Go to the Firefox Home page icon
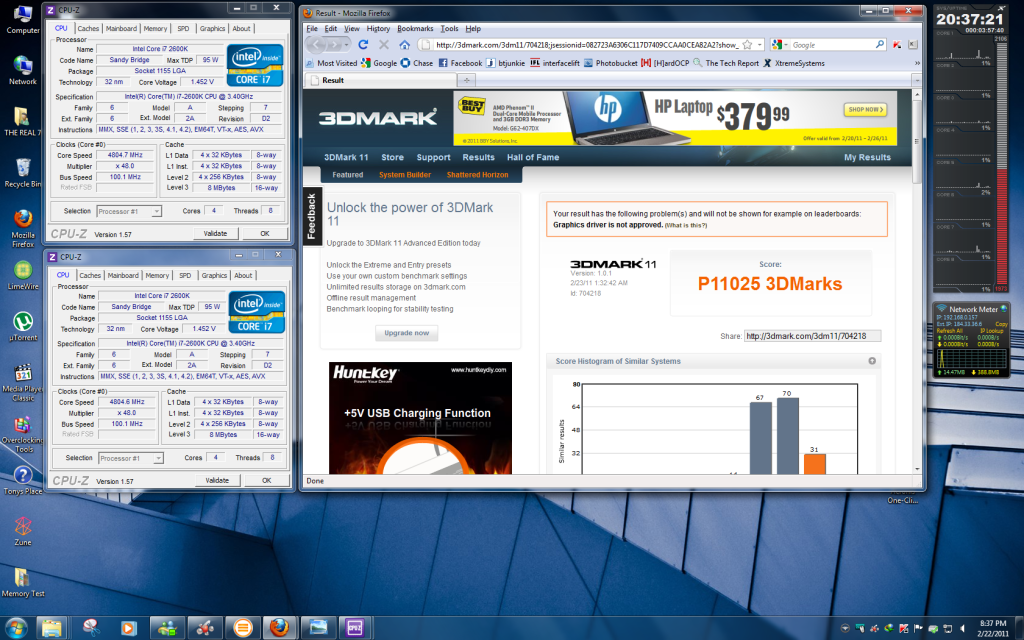The image size is (1024, 640). (x=405, y=44)
